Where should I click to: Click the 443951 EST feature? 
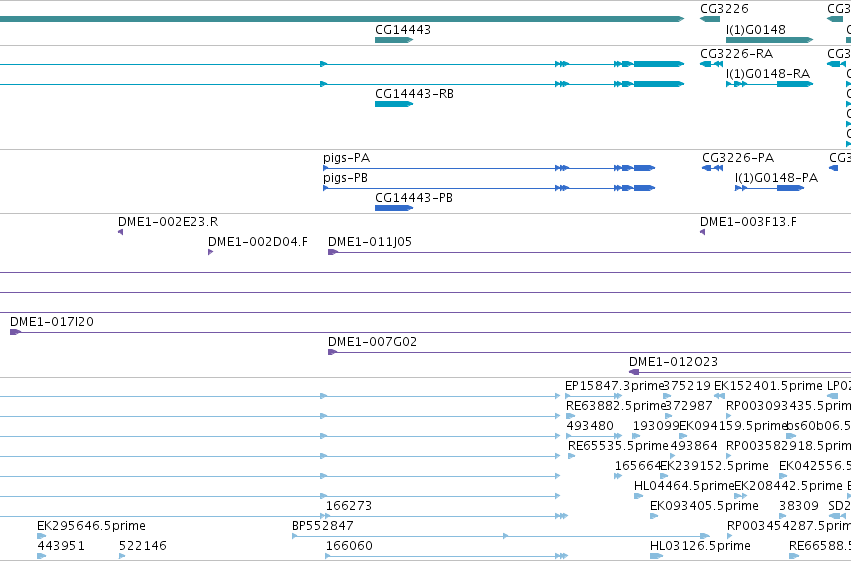(x=42, y=556)
